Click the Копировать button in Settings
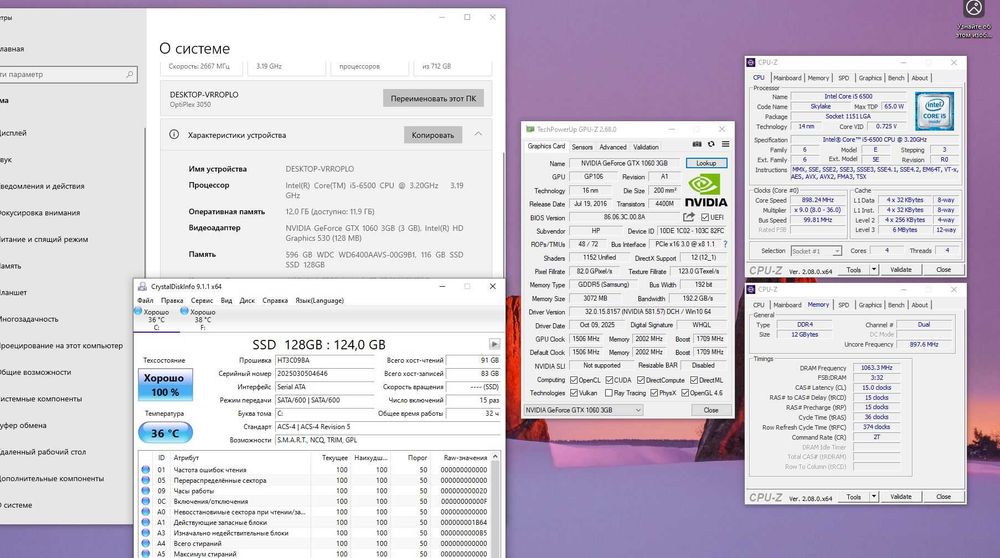Screen dimensions: 1000x558 coord(432,135)
